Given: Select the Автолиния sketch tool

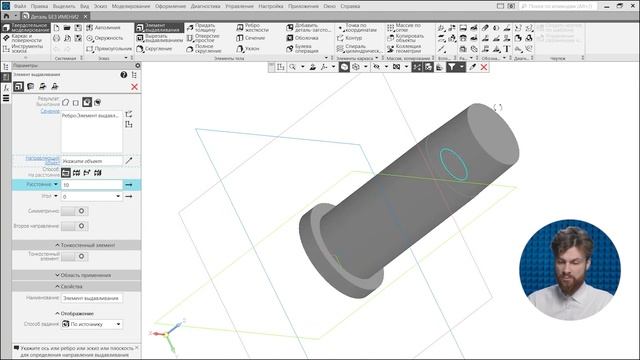Looking at the screenshot, I should coord(103,28).
